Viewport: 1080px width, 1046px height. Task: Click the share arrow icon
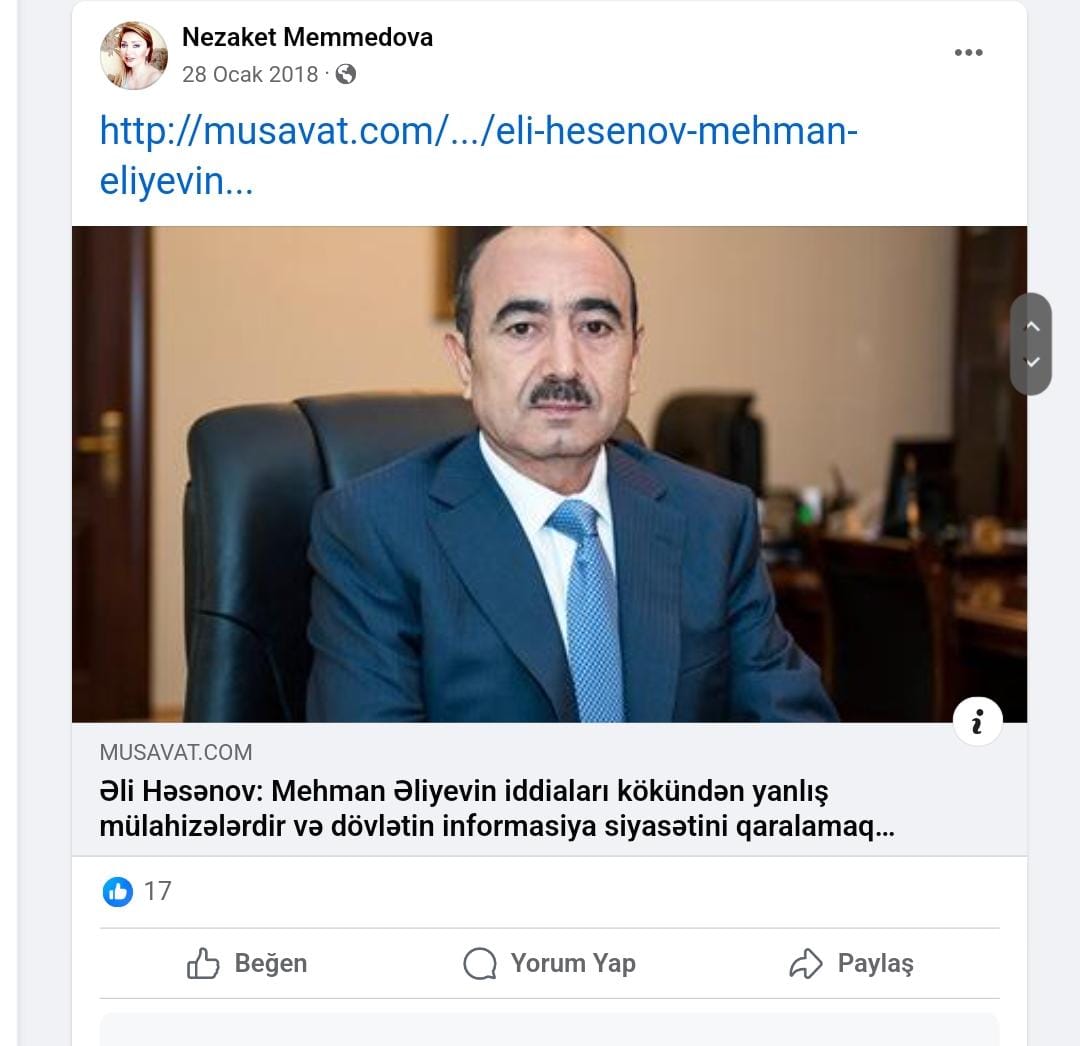[x=806, y=963]
